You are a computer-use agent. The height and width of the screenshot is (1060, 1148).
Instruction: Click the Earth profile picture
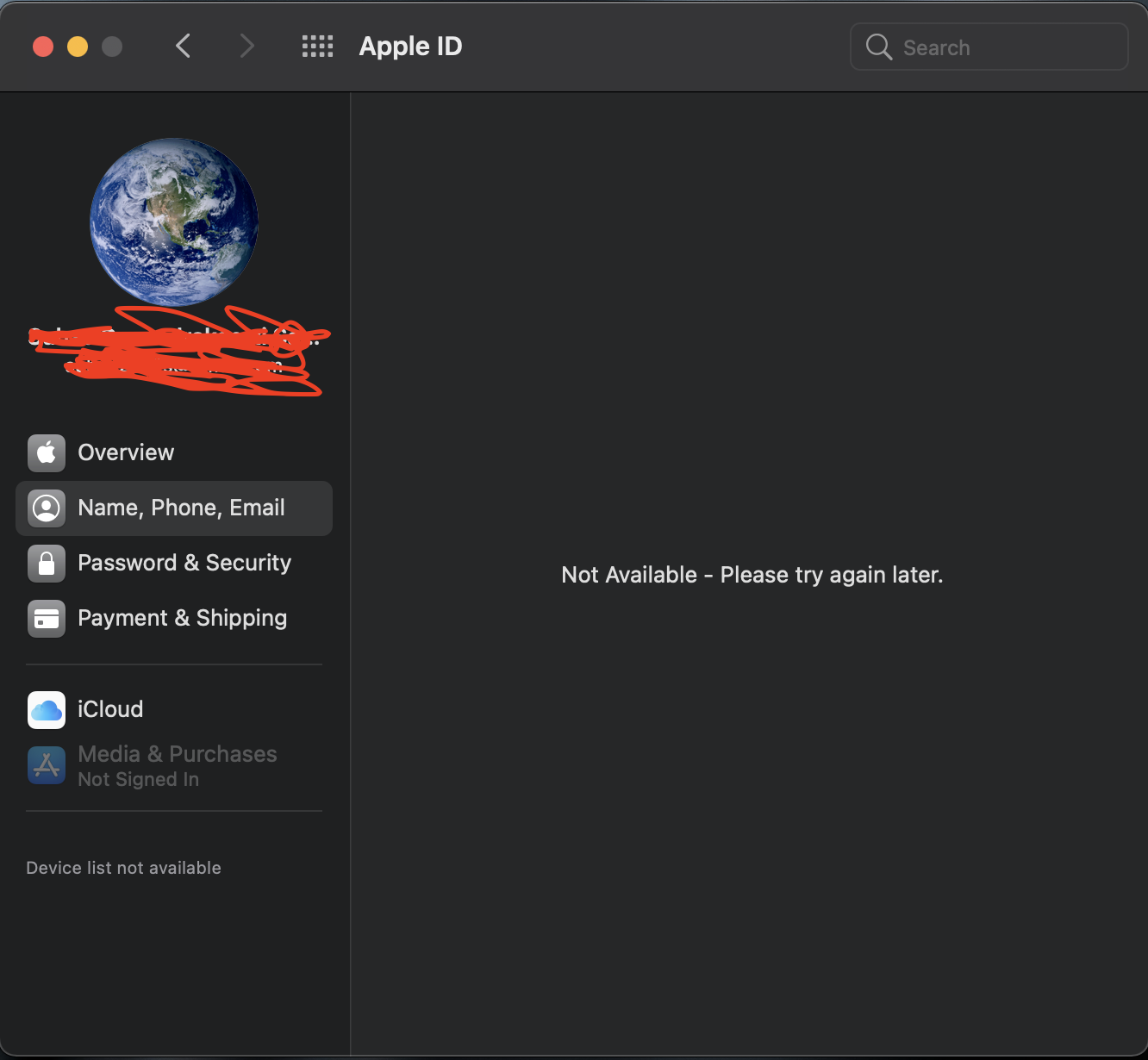tap(174, 222)
